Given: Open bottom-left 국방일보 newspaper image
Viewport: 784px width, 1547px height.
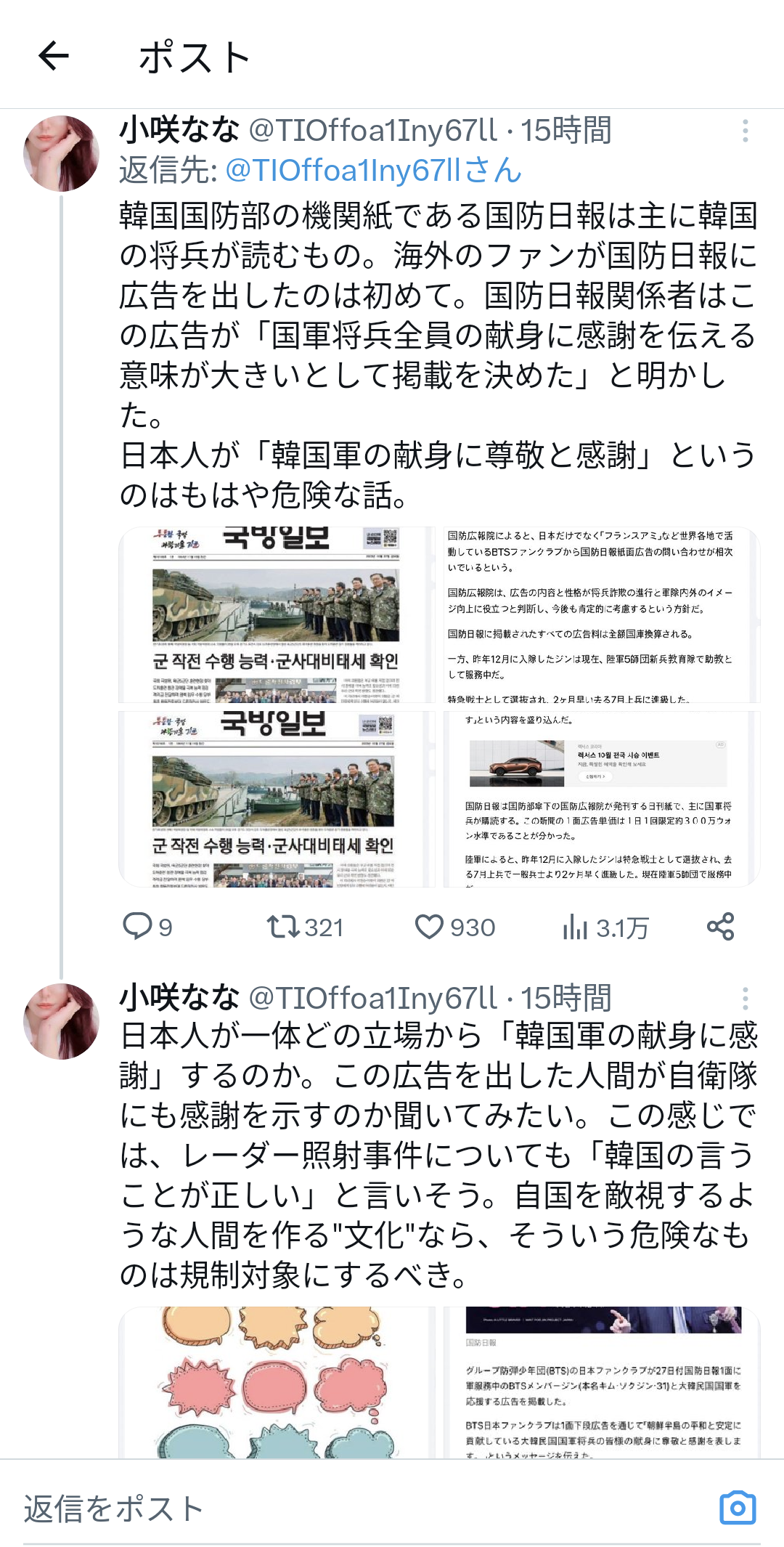Looking at the screenshot, I should [x=277, y=799].
